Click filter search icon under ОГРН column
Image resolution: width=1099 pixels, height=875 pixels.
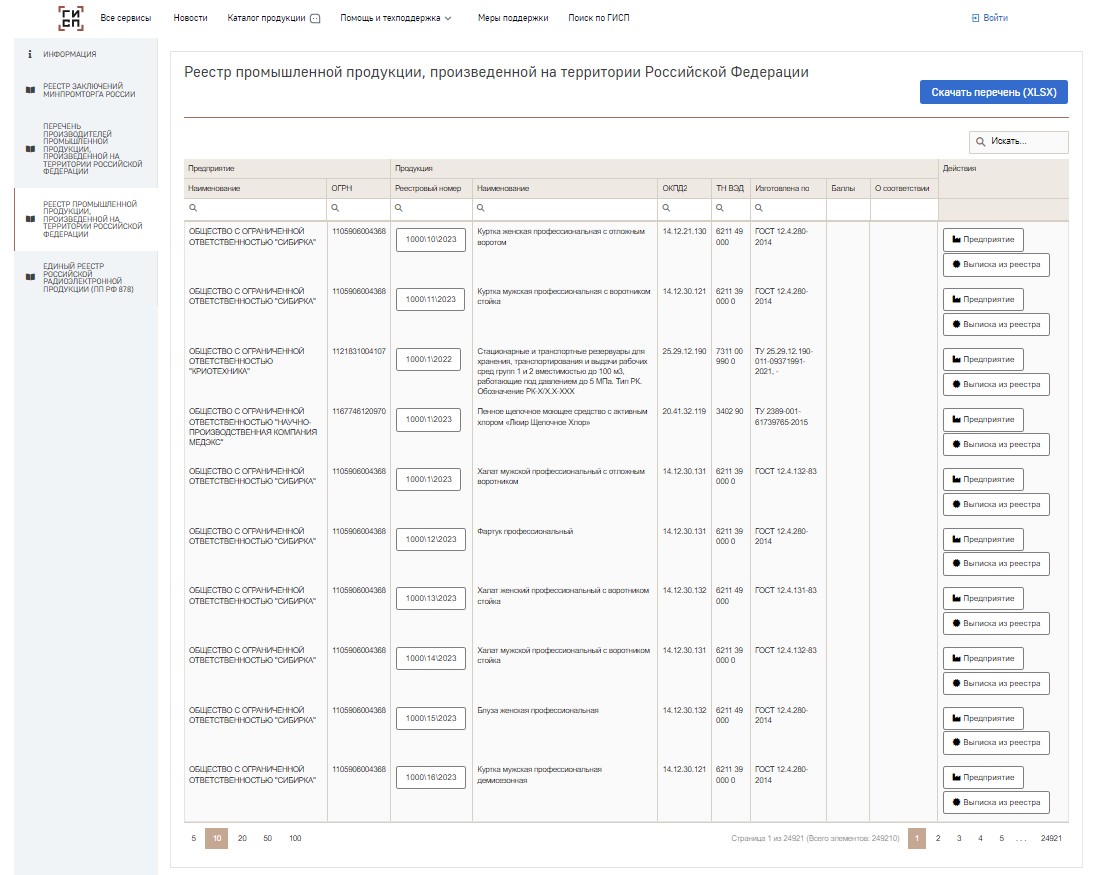click(x=336, y=208)
